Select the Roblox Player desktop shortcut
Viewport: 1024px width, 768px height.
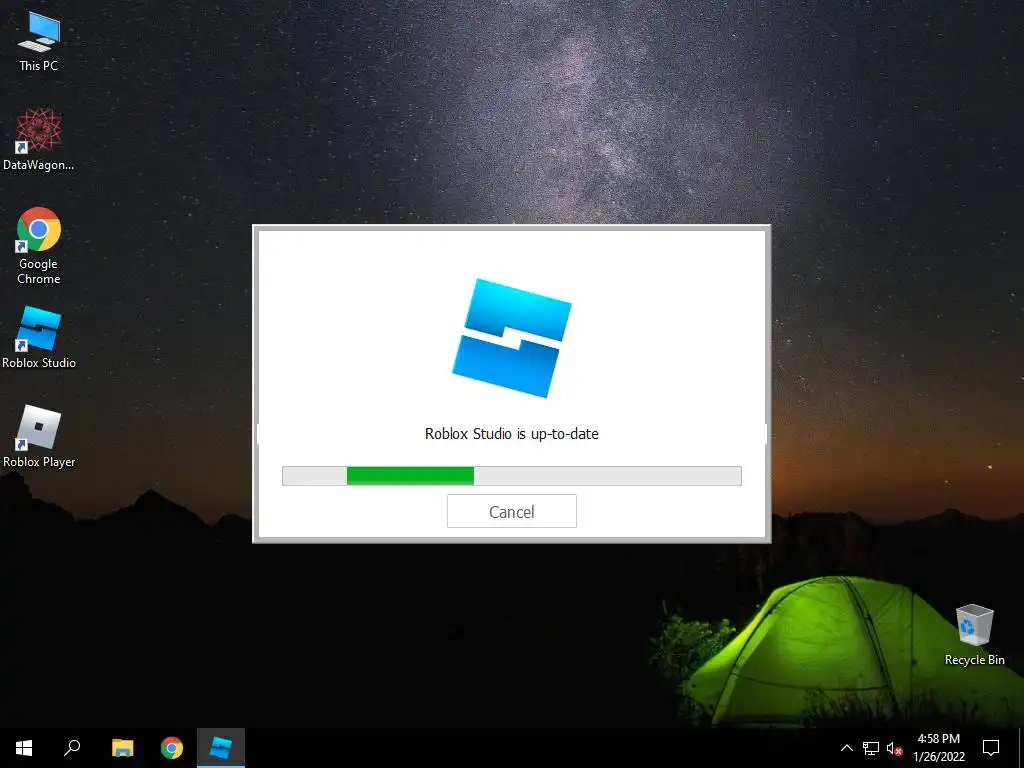(39, 436)
